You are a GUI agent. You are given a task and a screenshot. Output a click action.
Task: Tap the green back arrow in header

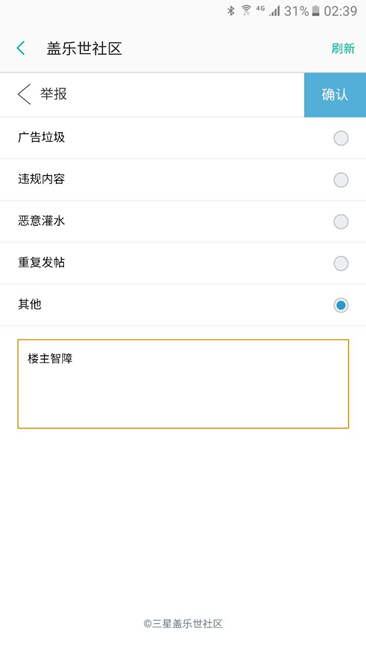(21, 48)
